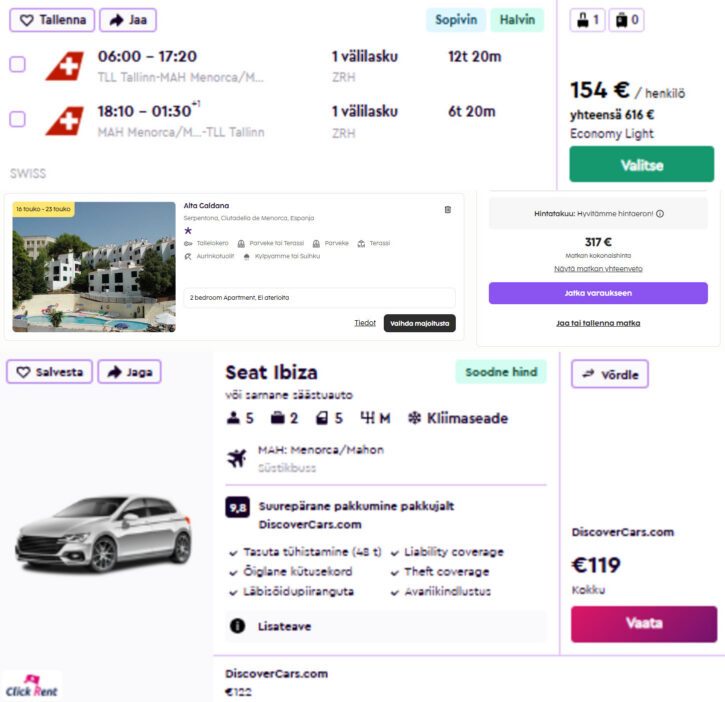Click the share arrow icon on Jaga
The height and width of the screenshot is (702, 725).
point(114,372)
